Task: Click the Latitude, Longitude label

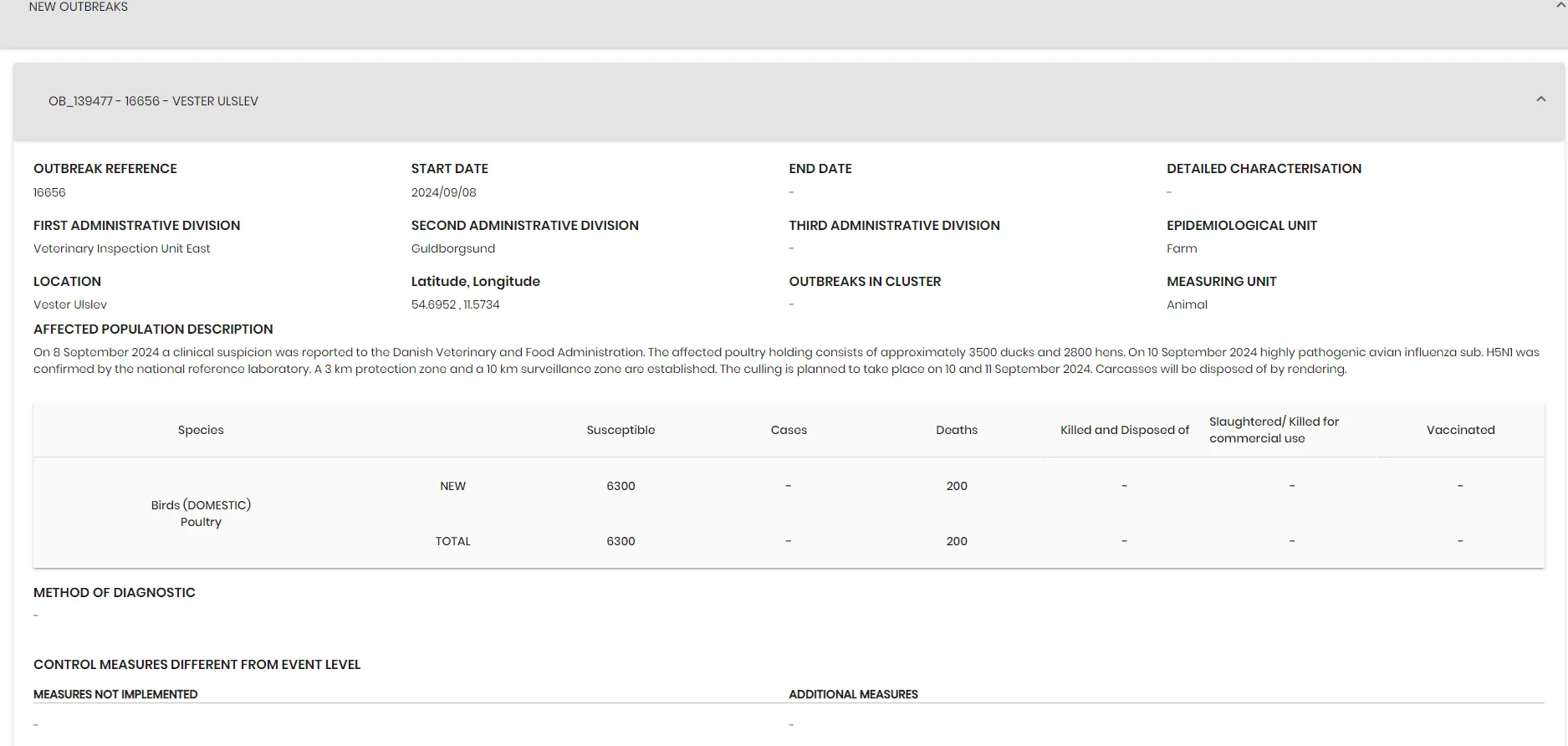Action: coord(475,282)
